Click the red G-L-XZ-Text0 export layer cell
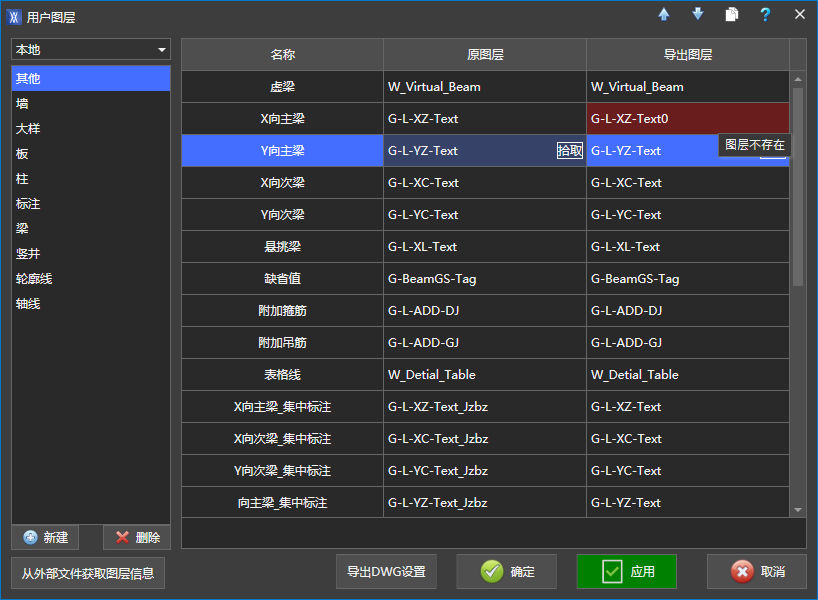This screenshot has width=818, height=600. (687, 119)
